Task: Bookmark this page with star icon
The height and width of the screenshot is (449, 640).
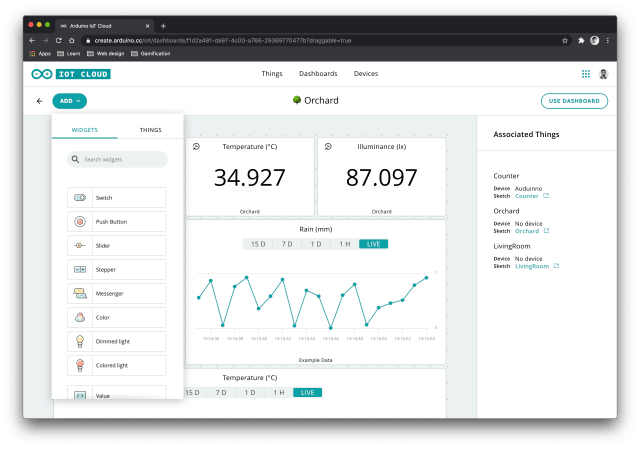Action: (565, 40)
